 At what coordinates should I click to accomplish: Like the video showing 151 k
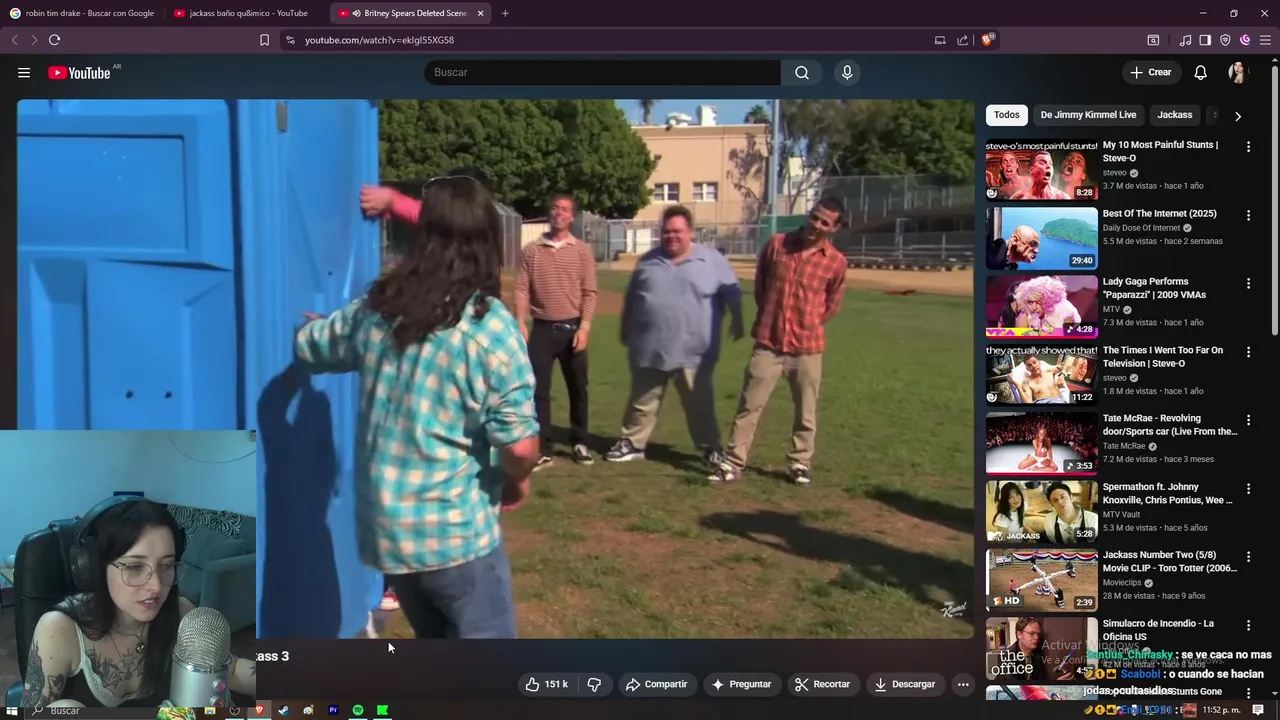(547, 684)
